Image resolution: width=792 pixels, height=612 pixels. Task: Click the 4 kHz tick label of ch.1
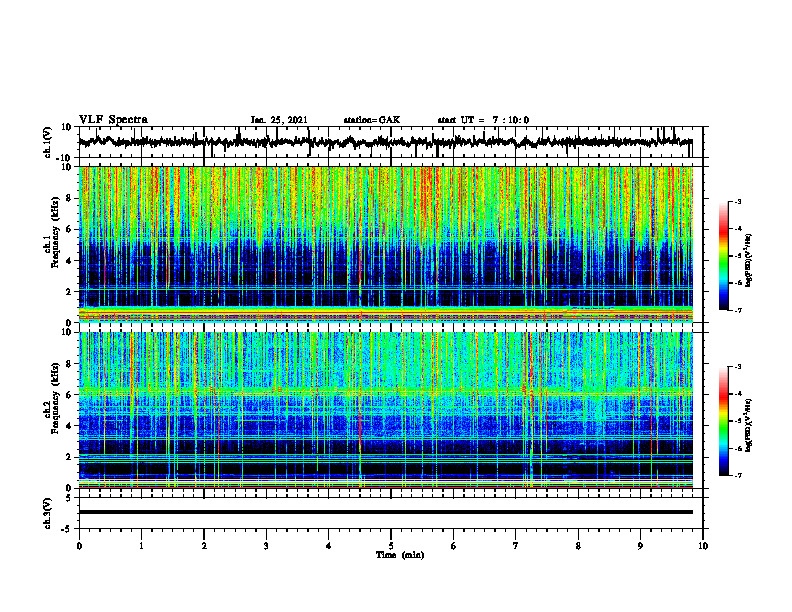[69, 261]
